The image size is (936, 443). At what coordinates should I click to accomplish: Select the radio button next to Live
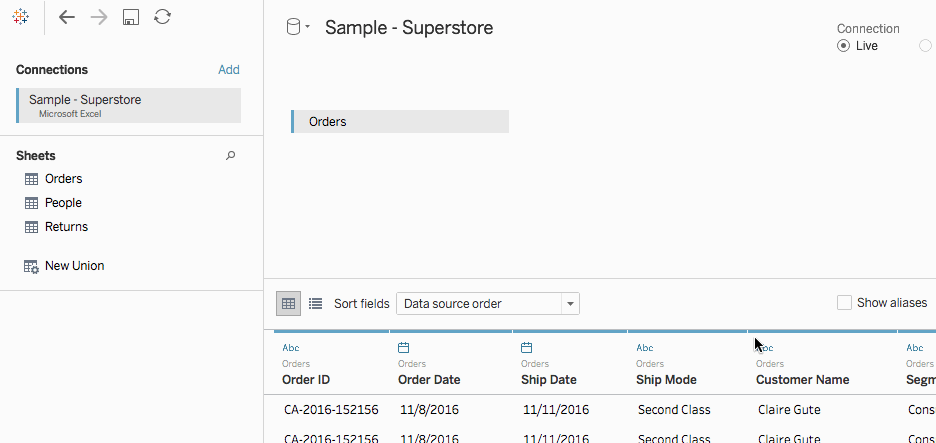[925, 46]
